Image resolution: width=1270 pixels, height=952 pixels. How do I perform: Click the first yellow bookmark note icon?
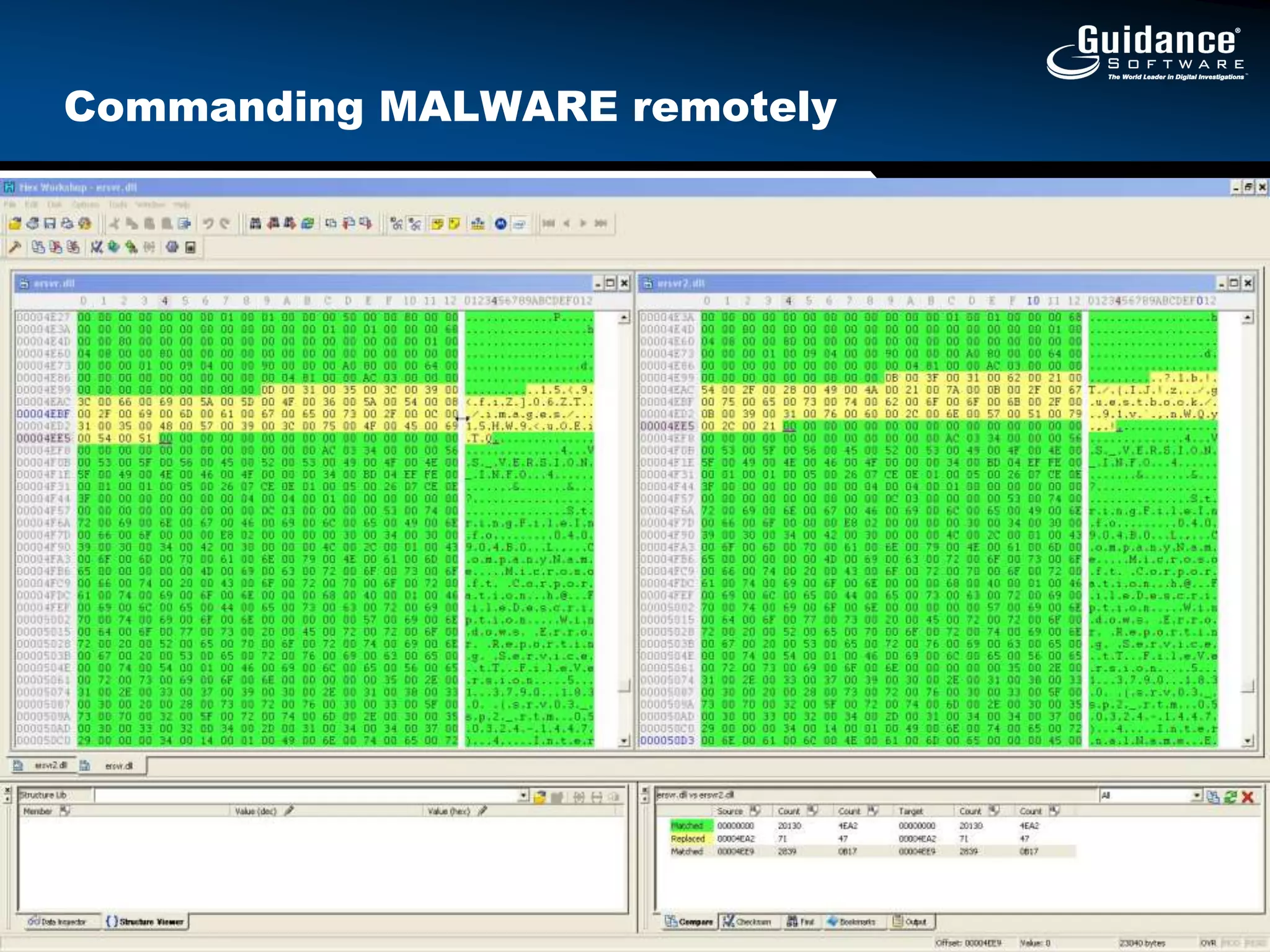coord(437,223)
